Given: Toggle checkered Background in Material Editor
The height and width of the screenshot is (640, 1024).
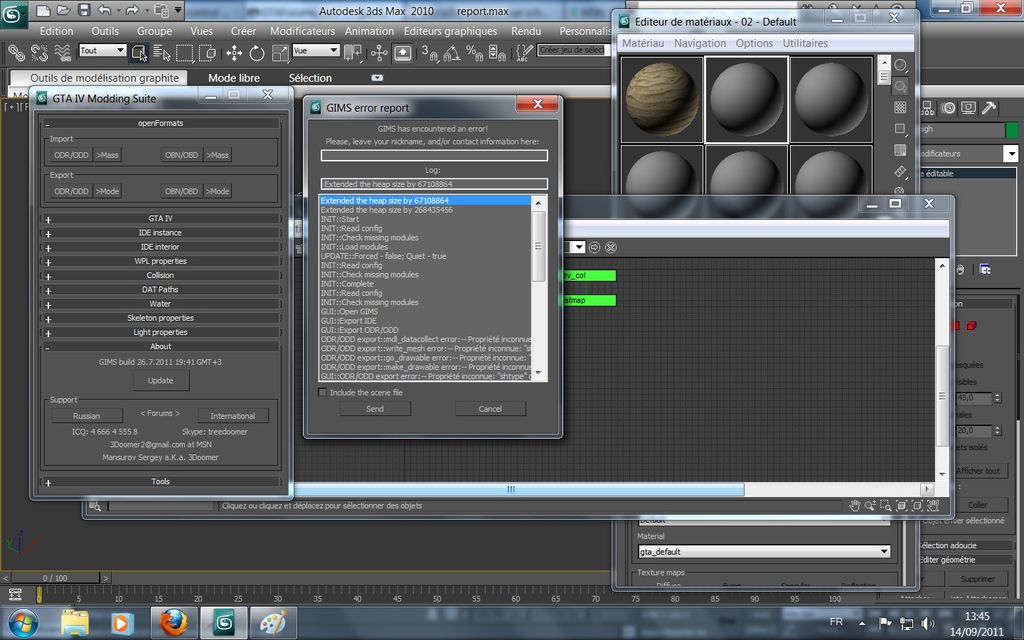Looking at the screenshot, I should pos(900,108).
